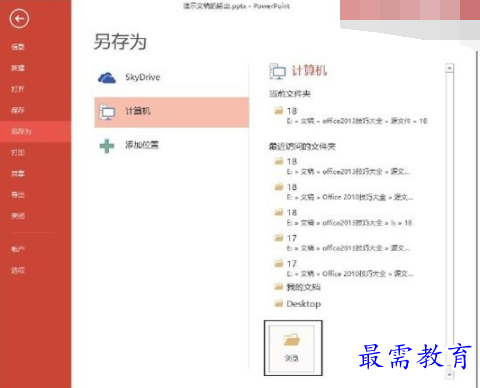Choose SkyDrive as the save location
Image resolution: width=480 pixels, height=388 pixels.
click(x=172, y=78)
